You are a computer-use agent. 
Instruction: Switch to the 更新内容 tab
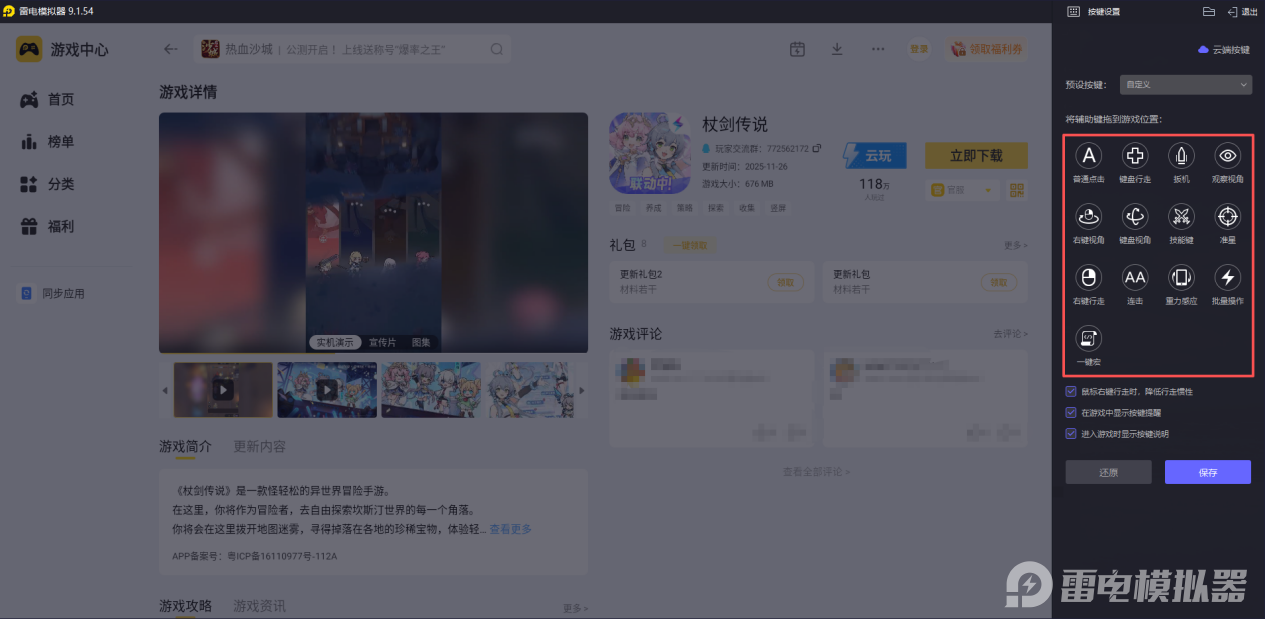click(x=259, y=447)
